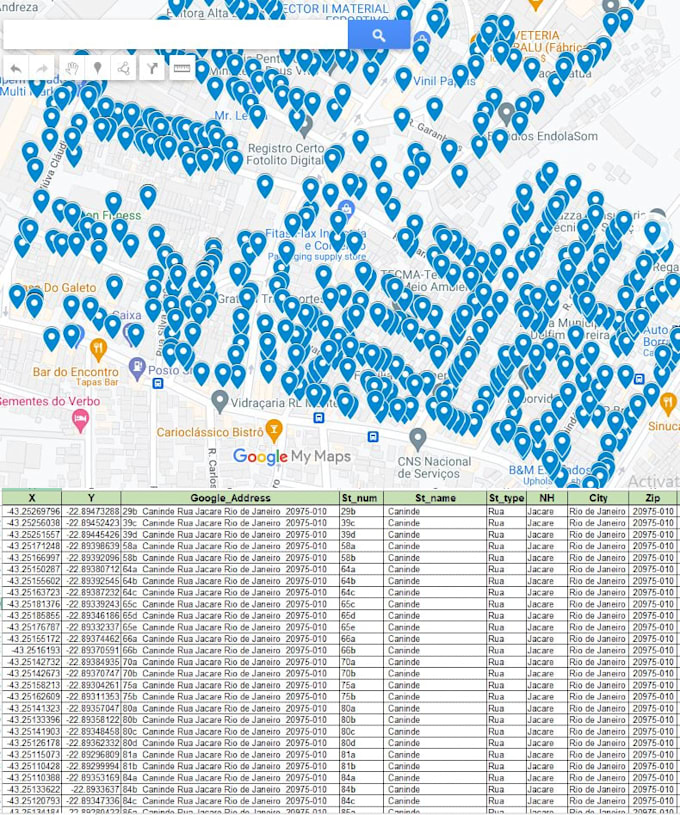
Task: Click Y cell -22.8933637
Action: click(91, 789)
